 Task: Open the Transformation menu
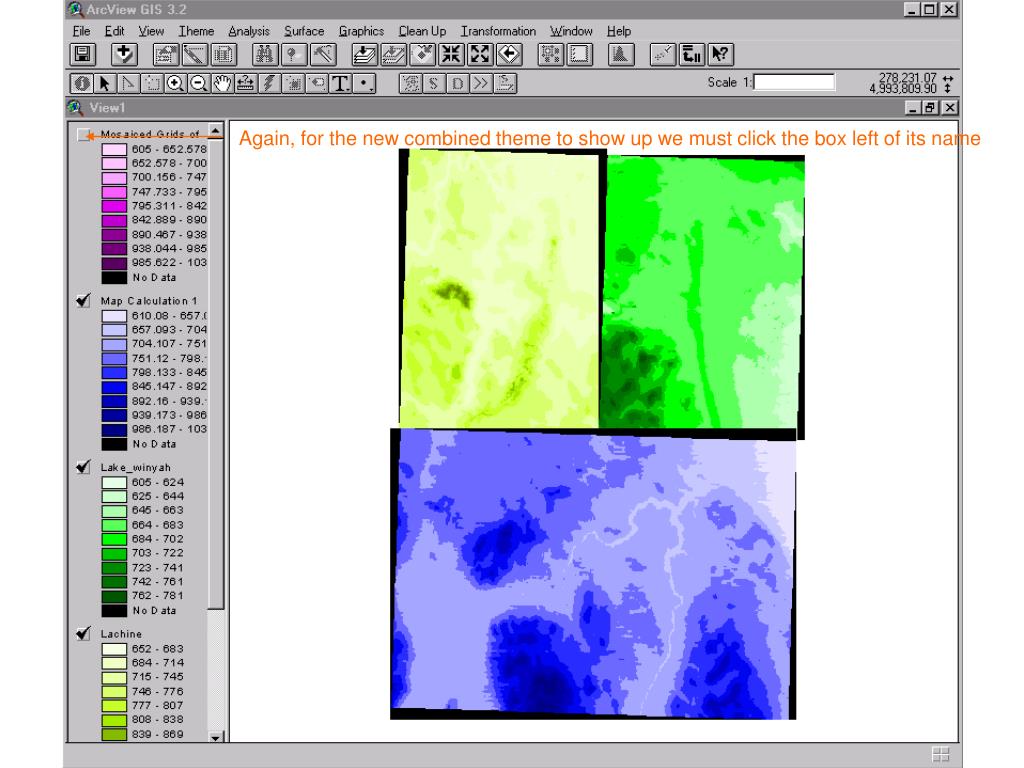coord(498,31)
